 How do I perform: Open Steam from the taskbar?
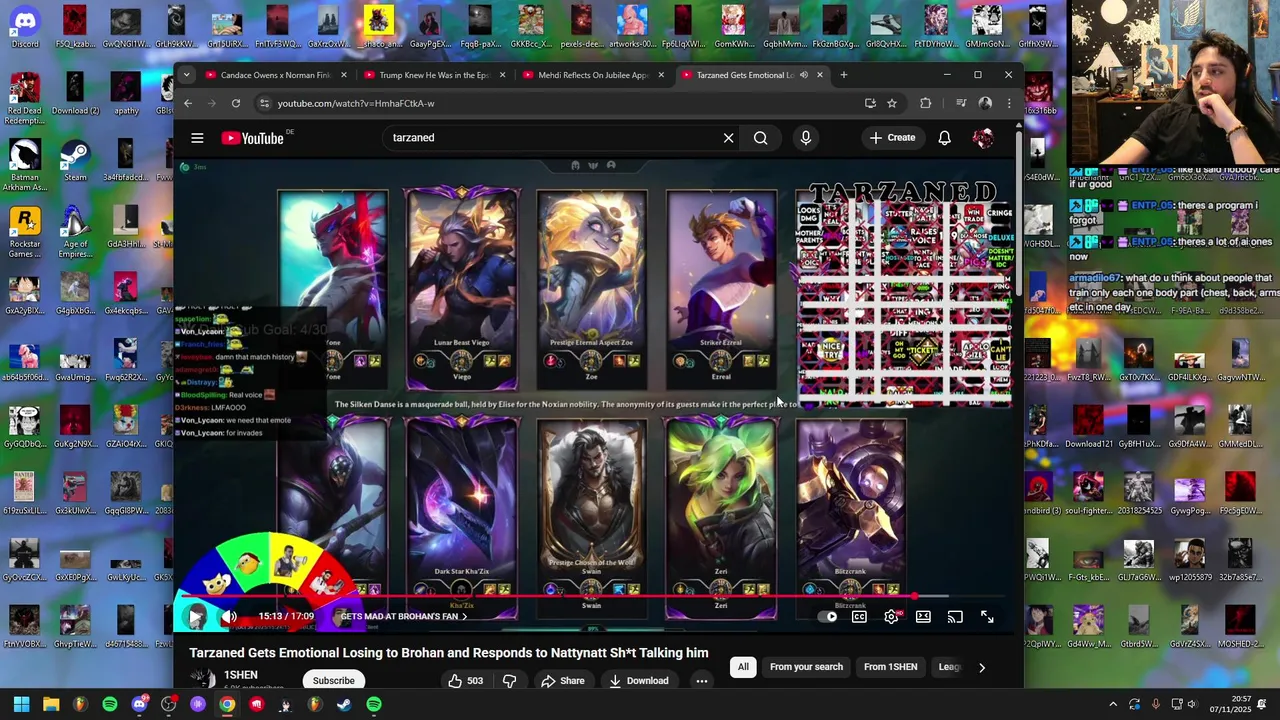pyautogui.click(x=344, y=704)
